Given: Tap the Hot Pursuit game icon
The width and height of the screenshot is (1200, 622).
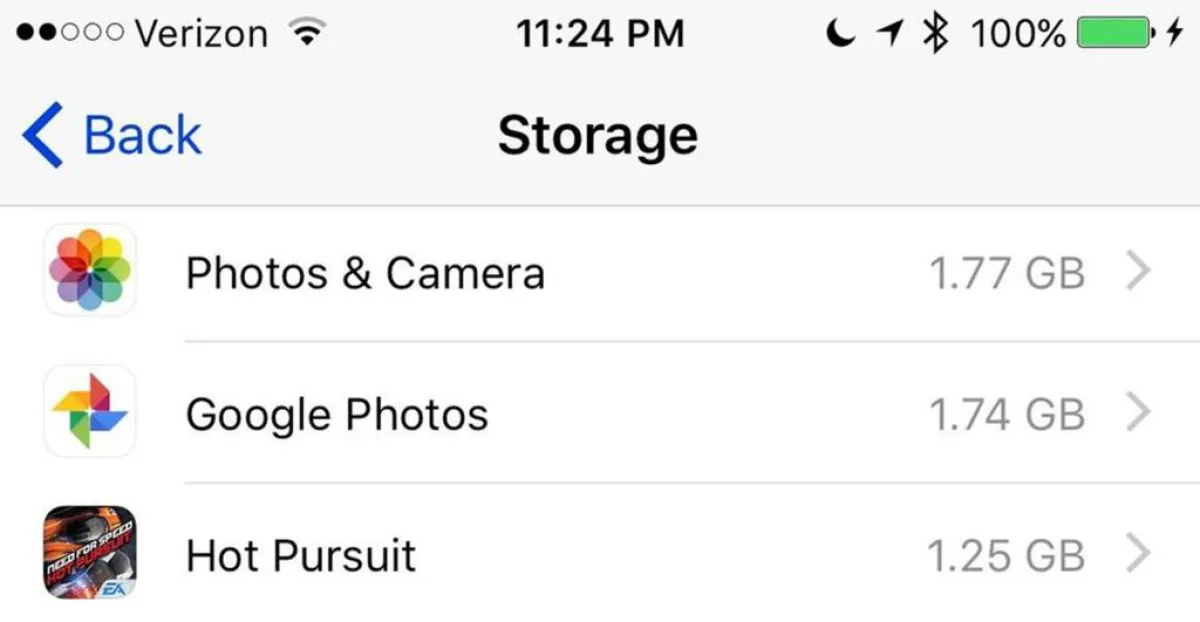Looking at the screenshot, I should (x=90, y=553).
